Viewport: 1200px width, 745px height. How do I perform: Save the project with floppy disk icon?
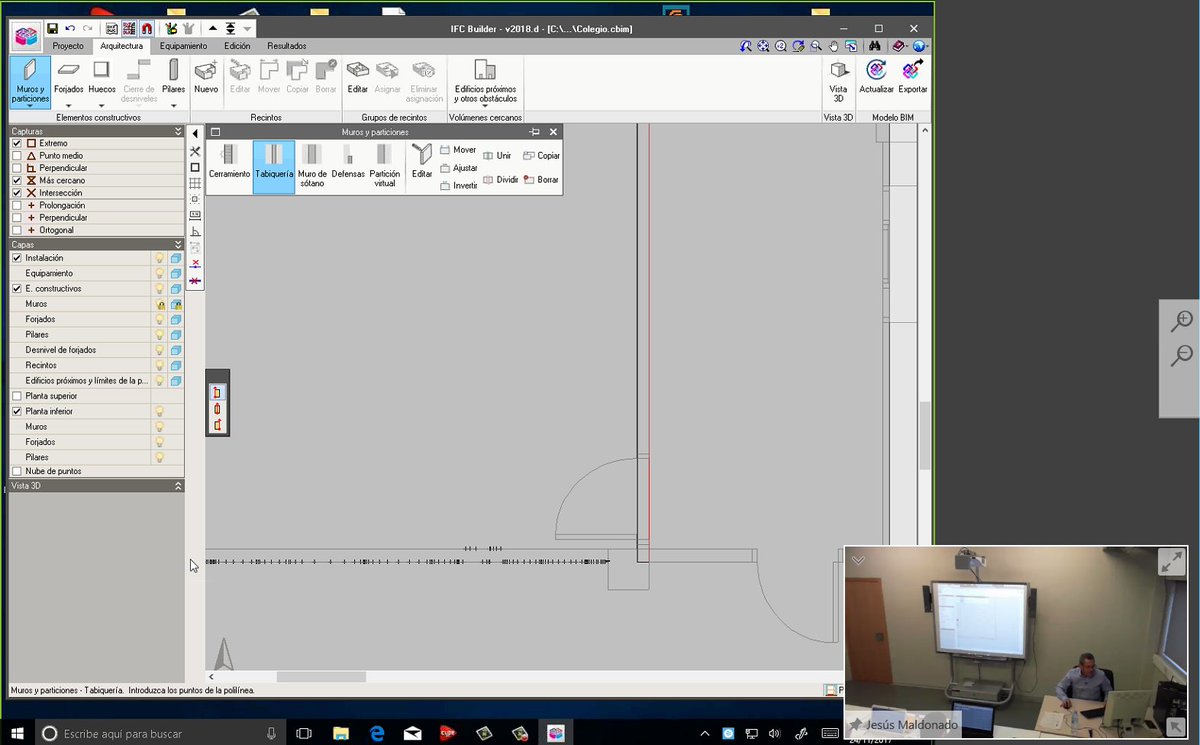point(52,29)
